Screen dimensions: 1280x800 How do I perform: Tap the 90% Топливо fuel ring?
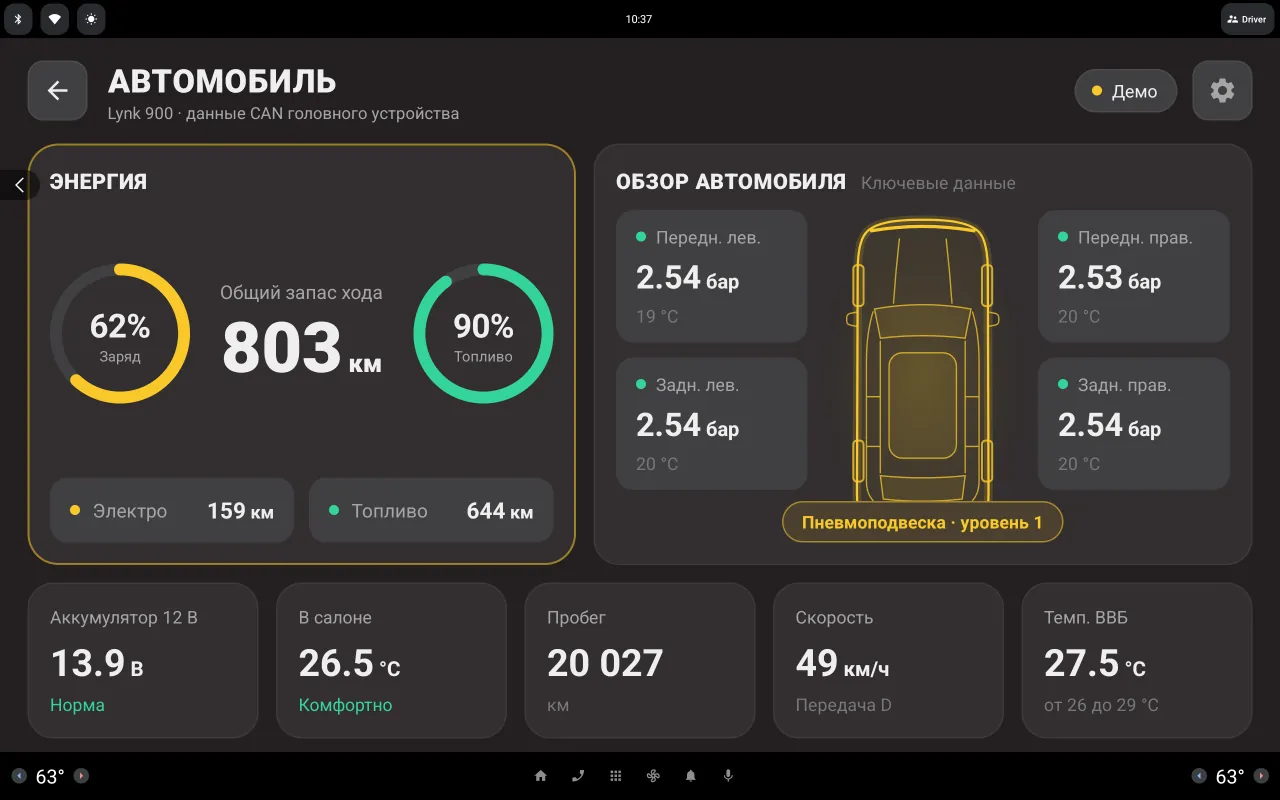coord(483,334)
